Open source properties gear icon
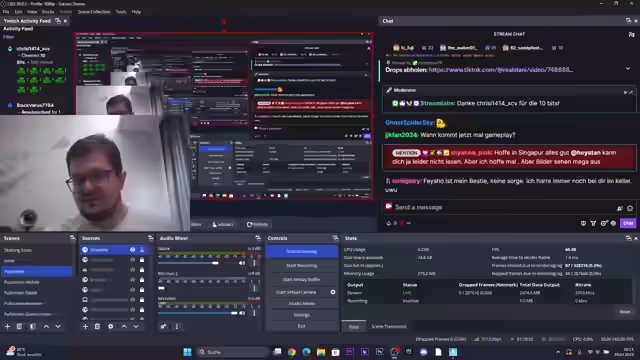Viewport: 640px width, 360px height. point(111,327)
